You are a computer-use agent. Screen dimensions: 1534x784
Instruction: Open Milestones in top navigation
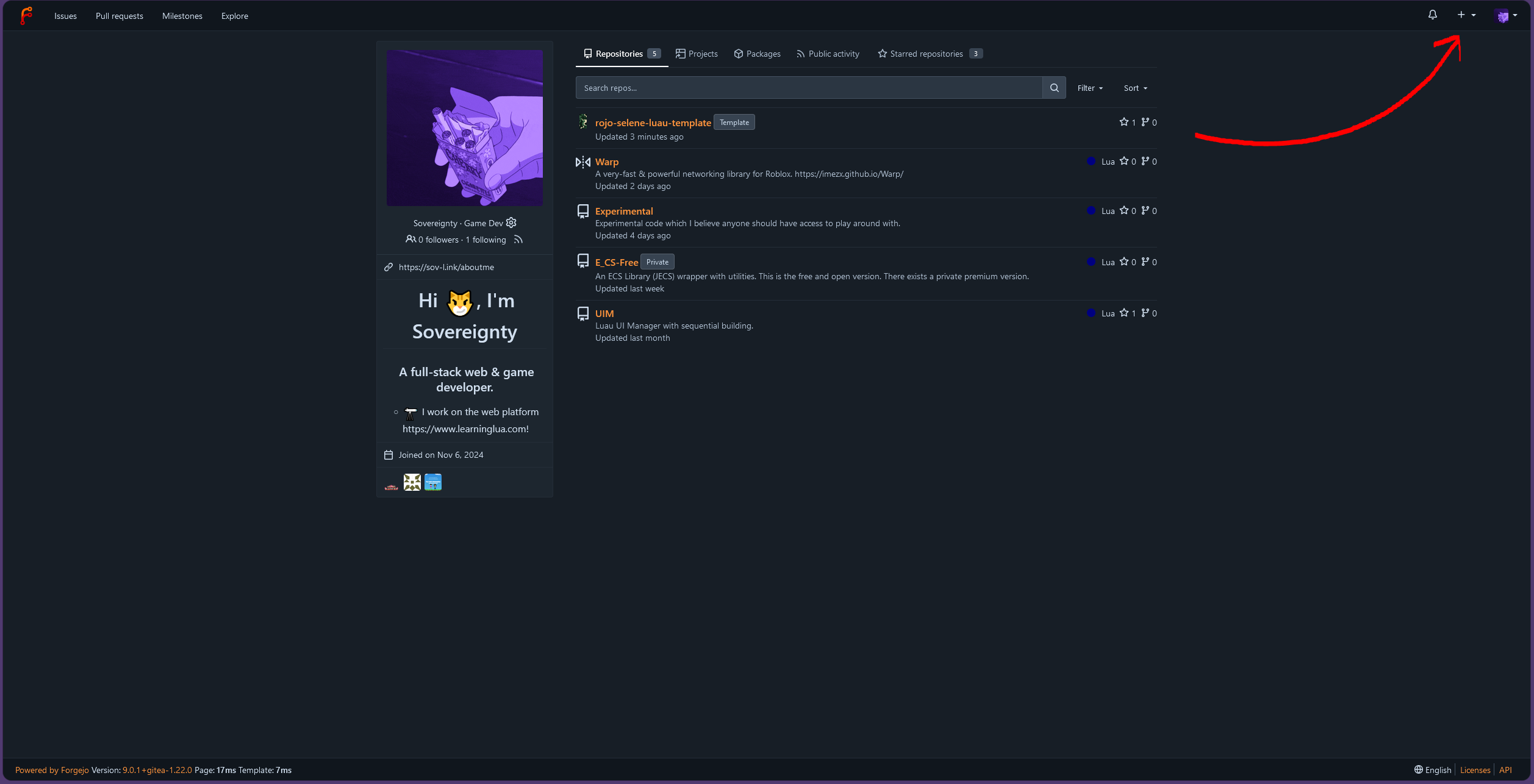coord(182,16)
